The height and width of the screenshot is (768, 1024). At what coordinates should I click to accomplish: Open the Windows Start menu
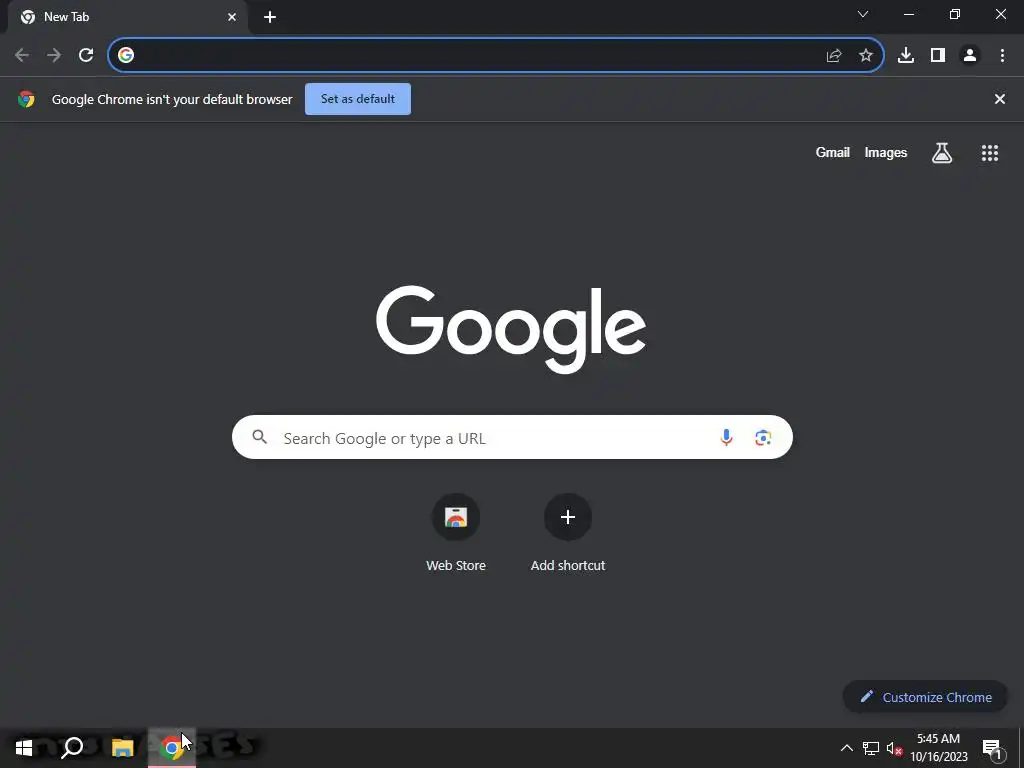24,748
